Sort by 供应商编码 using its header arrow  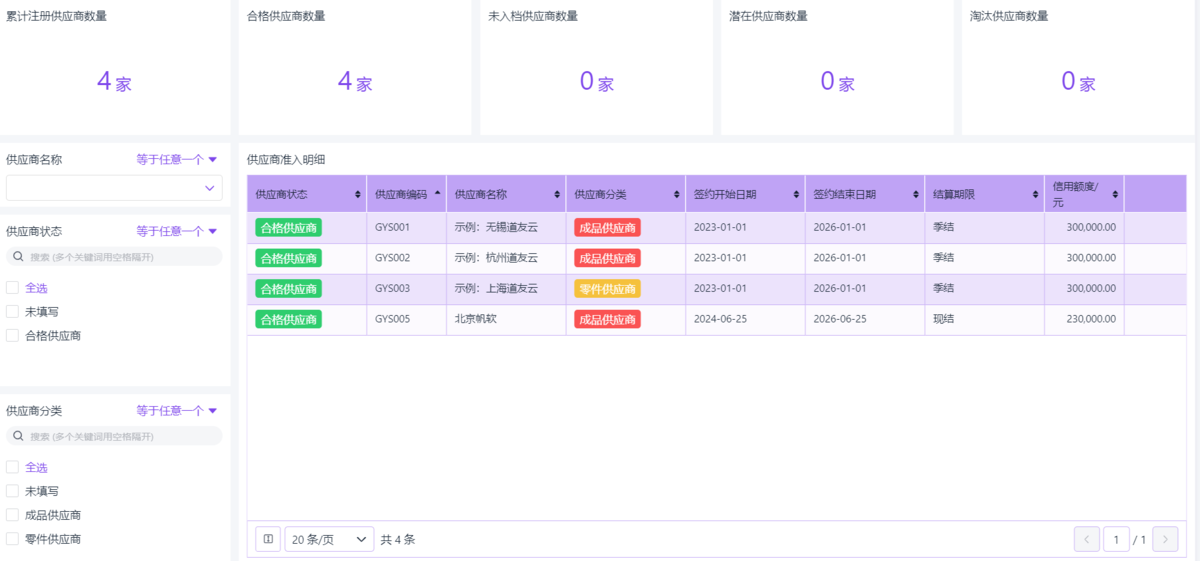click(x=437, y=194)
